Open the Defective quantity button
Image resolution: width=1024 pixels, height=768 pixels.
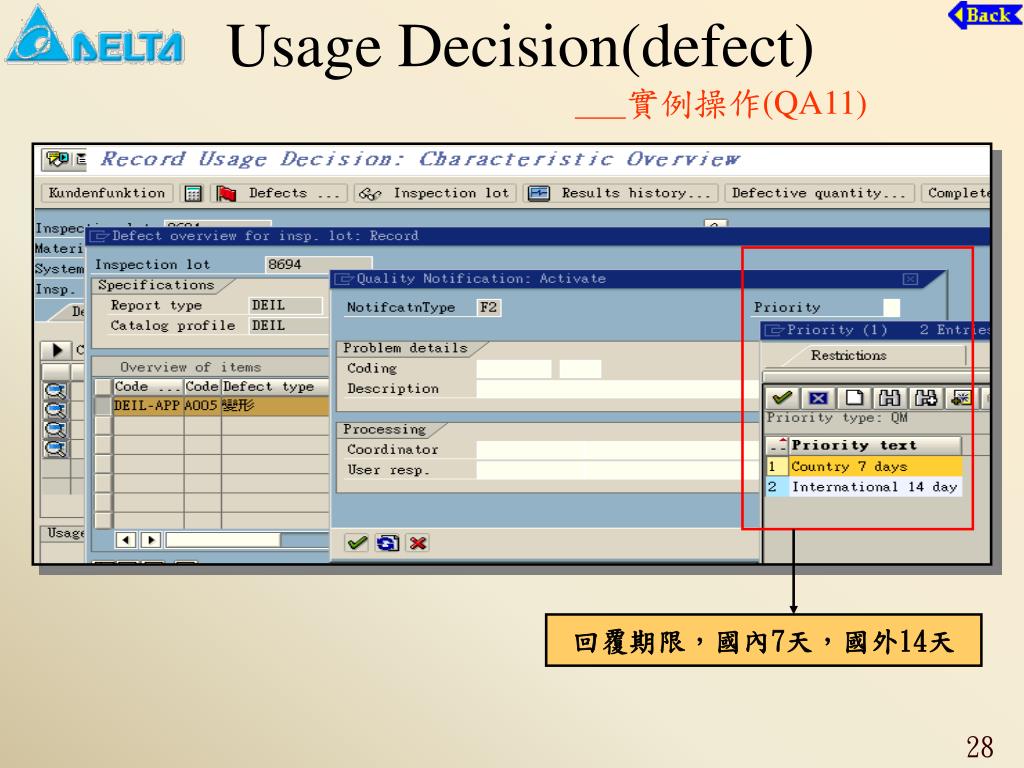tap(818, 193)
